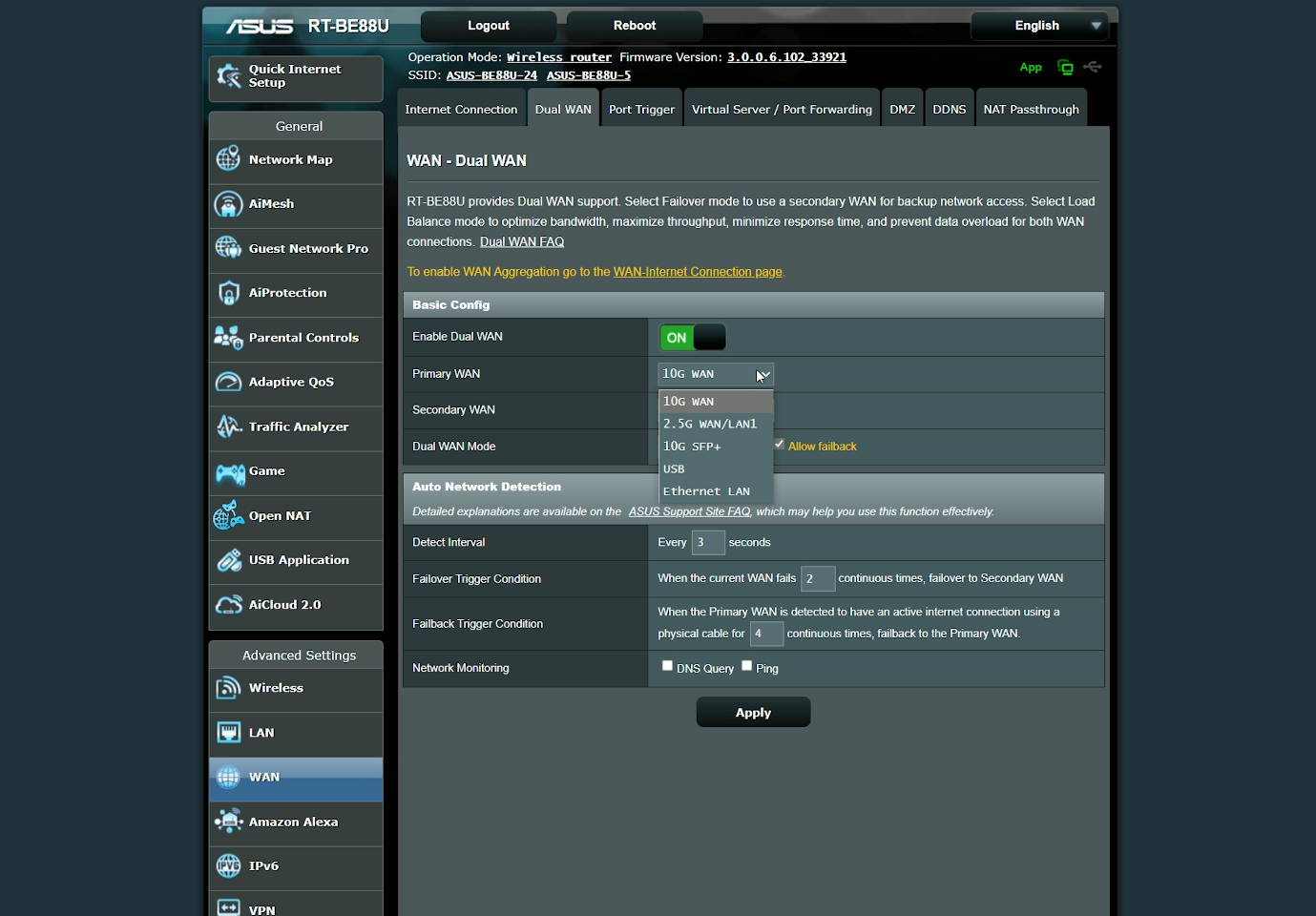Uncheck the Allow failback checkbox

pyautogui.click(x=779, y=445)
